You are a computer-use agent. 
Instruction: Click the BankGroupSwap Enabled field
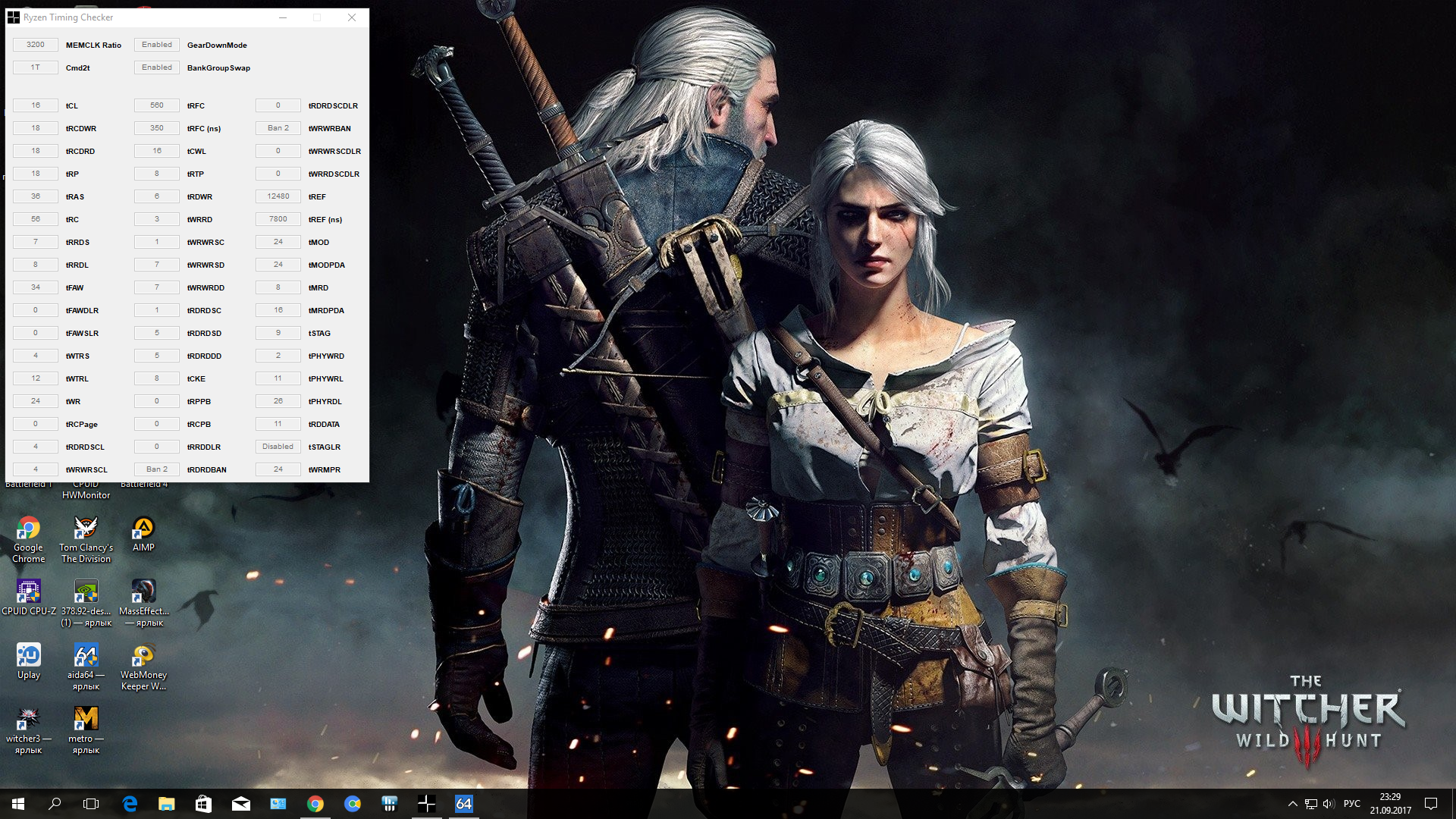click(157, 67)
